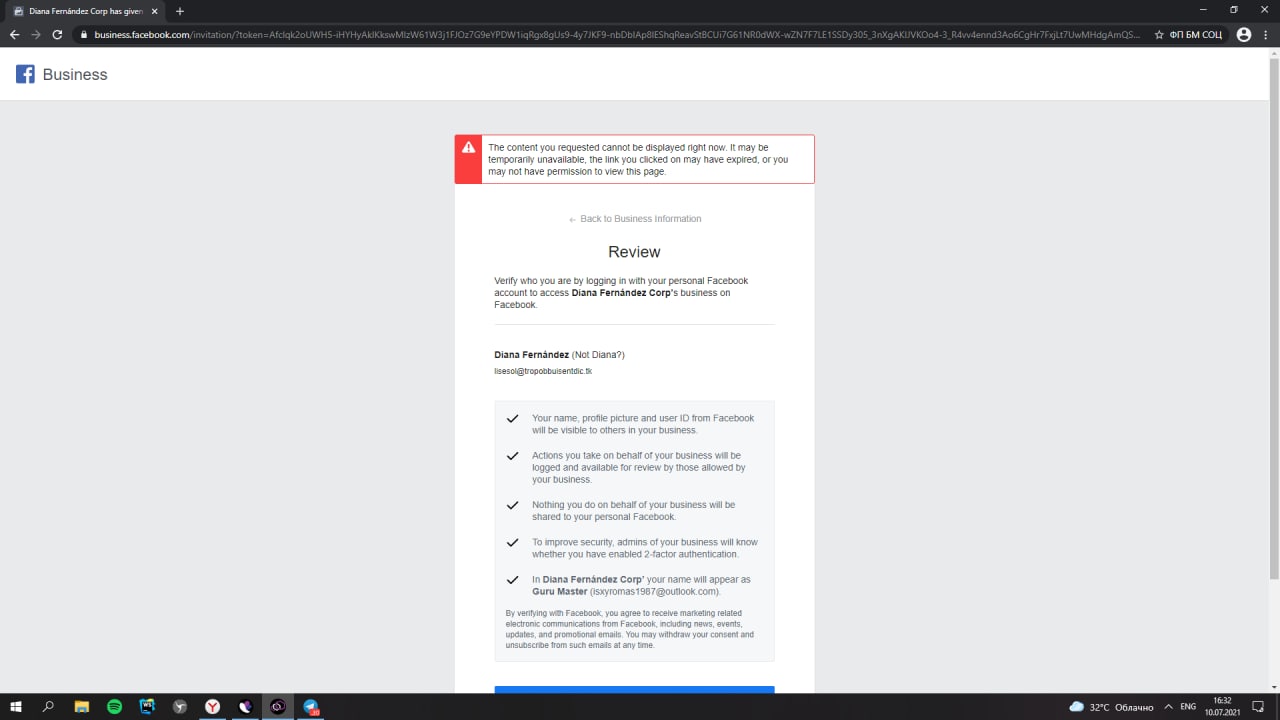The image size is (1280, 720).
Task: Switch input language via ENG indicator
Action: [1188, 707]
